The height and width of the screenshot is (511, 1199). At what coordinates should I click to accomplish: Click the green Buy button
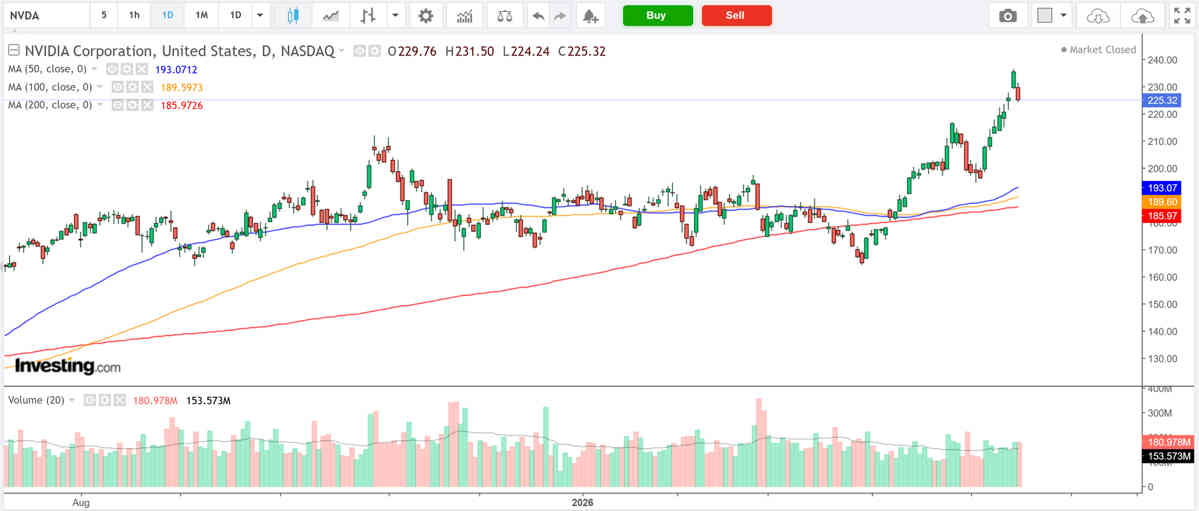(x=658, y=15)
